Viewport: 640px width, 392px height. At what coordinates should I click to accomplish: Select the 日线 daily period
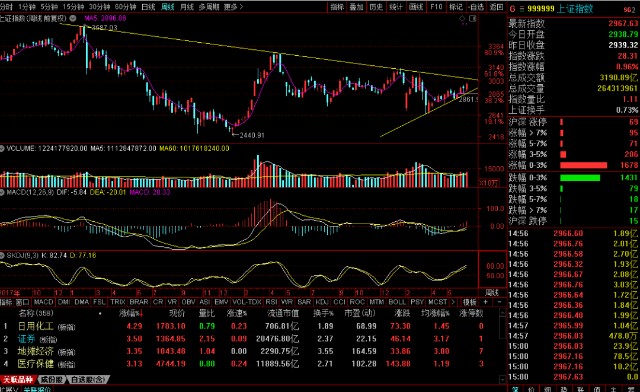click(x=148, y=7)
